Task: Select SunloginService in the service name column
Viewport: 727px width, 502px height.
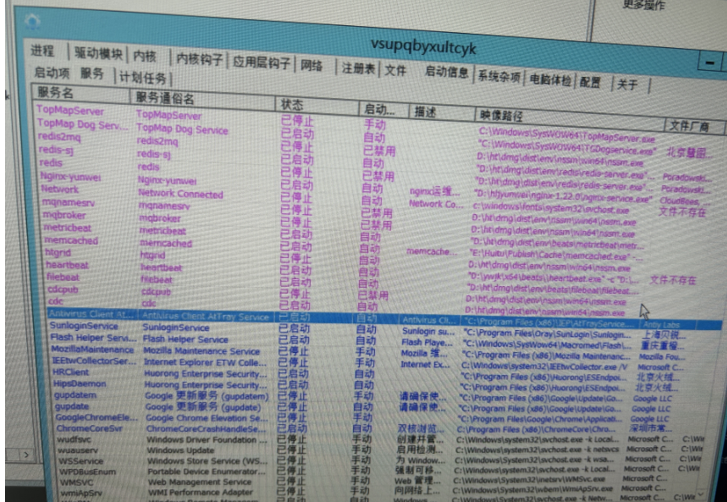Action: click(x=84, y=326)
